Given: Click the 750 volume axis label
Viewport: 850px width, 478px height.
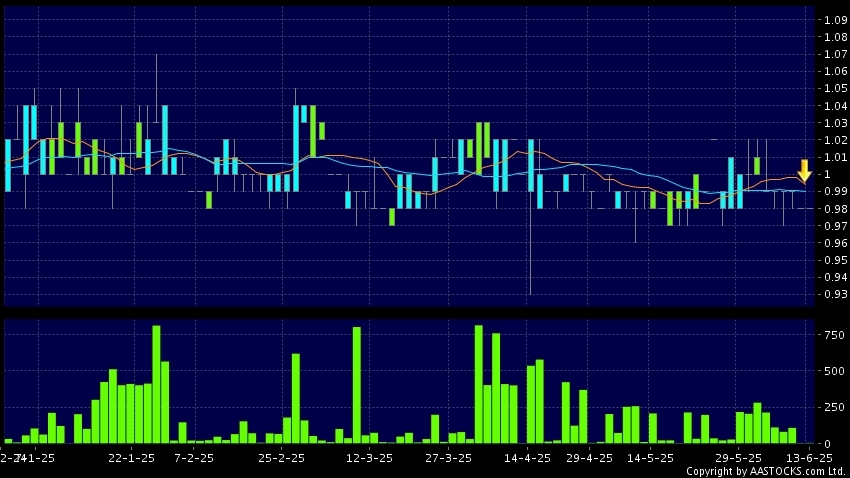Looking at the screenshot, I should tap(834, 335).
